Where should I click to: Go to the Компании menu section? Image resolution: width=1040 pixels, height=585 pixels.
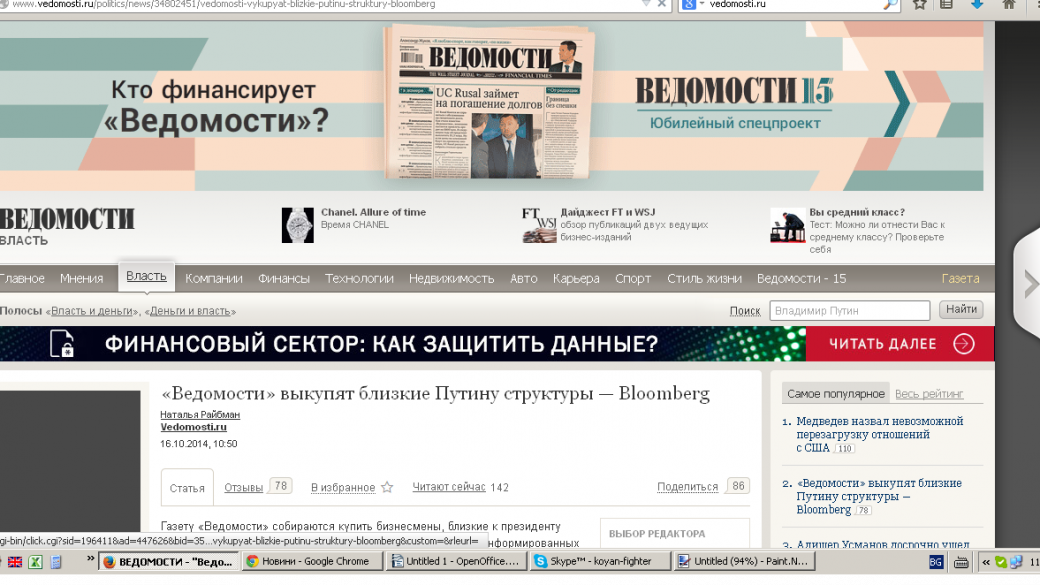[214, 279]
